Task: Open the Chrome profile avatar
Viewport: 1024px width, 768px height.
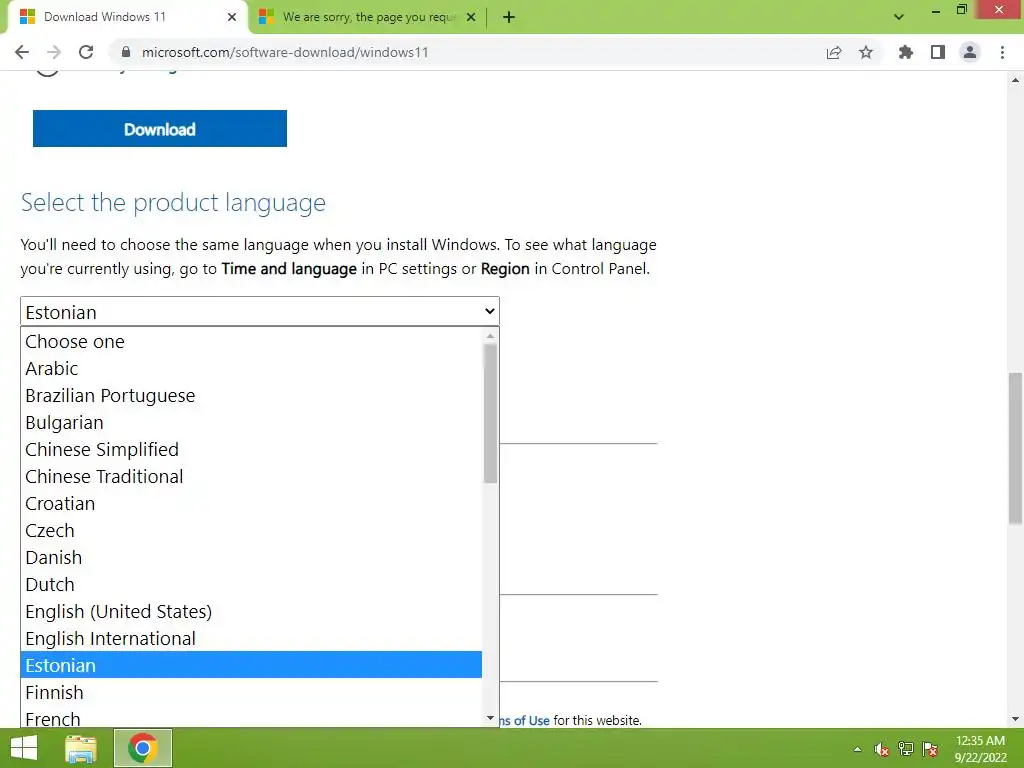Action: point(970,52)
